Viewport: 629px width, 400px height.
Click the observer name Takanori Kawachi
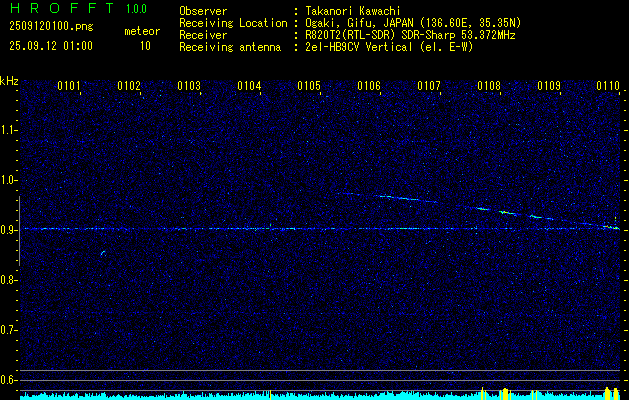point(353,11)
